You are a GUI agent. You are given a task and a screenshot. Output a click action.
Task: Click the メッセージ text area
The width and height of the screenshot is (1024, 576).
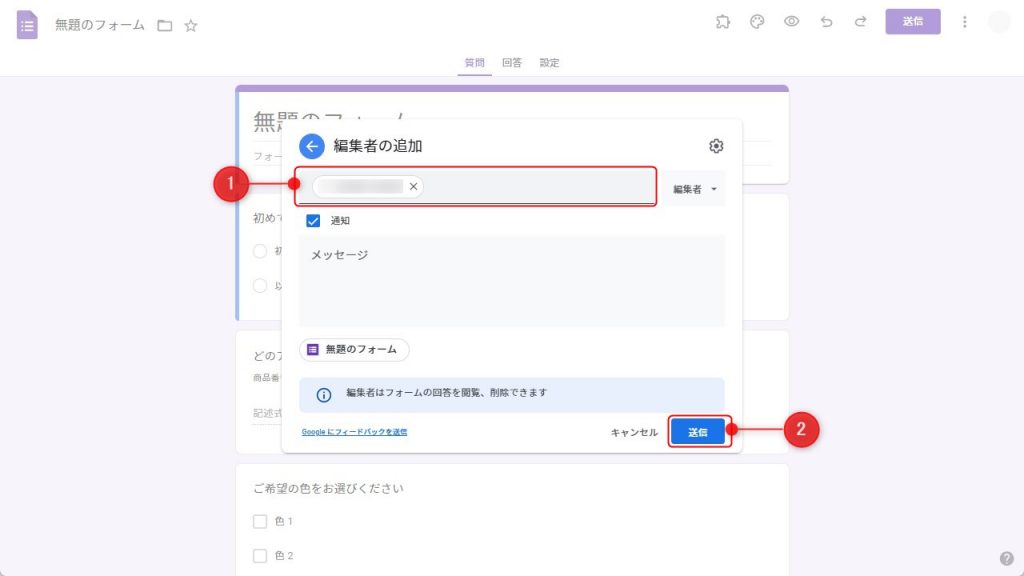click(512, 281)
